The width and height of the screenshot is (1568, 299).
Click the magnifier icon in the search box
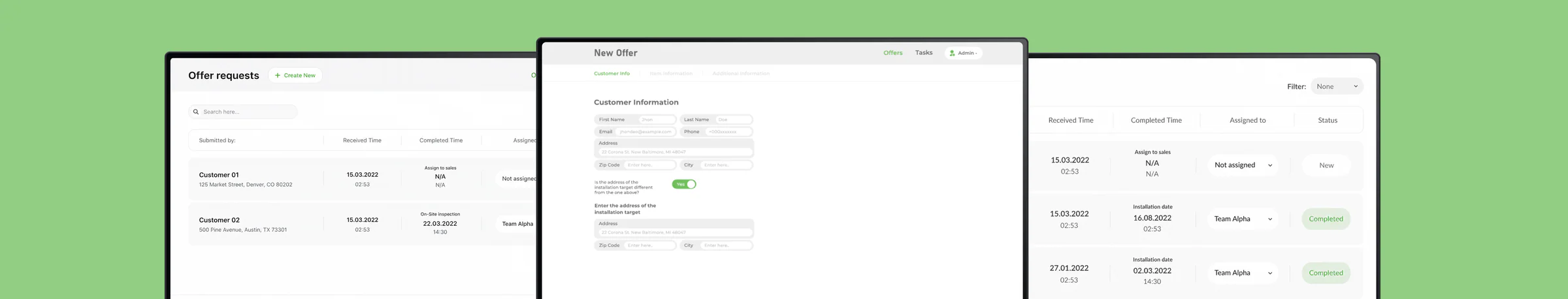195,112
